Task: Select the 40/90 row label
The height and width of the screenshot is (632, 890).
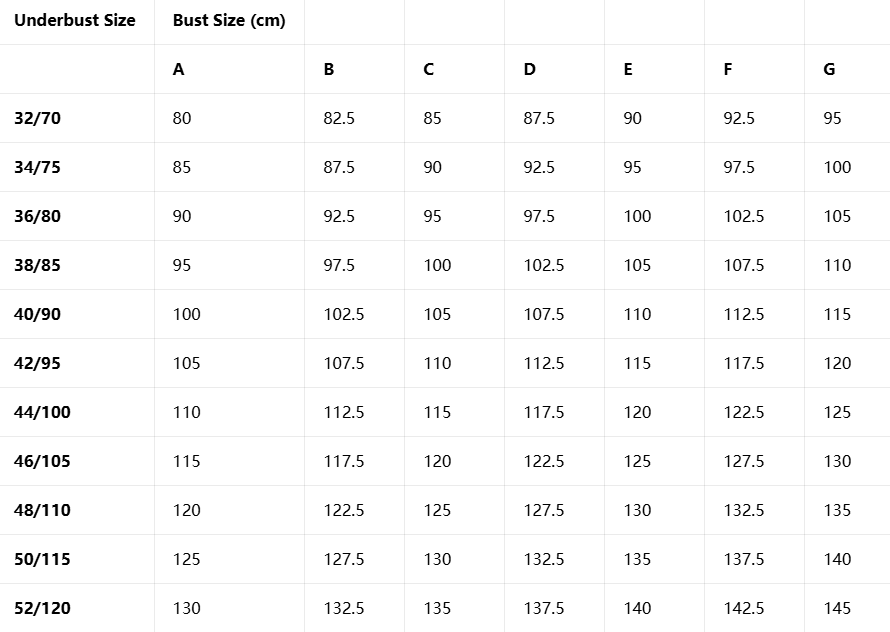Action: click(x=38, y=315)
